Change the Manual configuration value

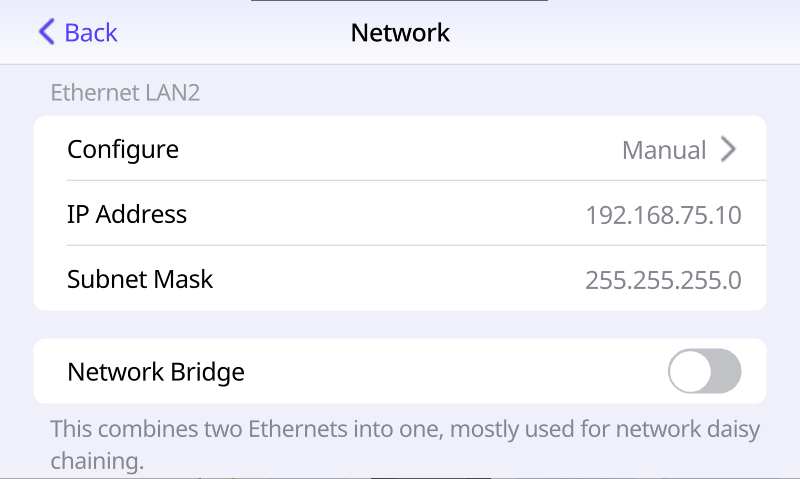tap(664, 150)
